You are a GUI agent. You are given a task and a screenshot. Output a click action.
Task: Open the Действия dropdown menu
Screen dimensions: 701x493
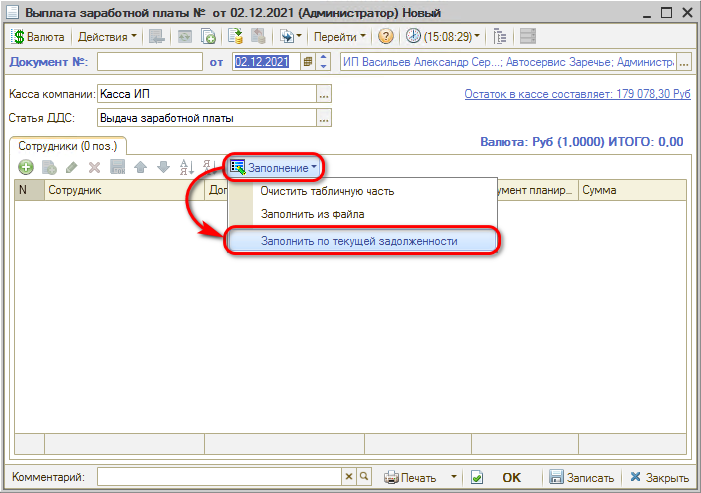[108, 37]
